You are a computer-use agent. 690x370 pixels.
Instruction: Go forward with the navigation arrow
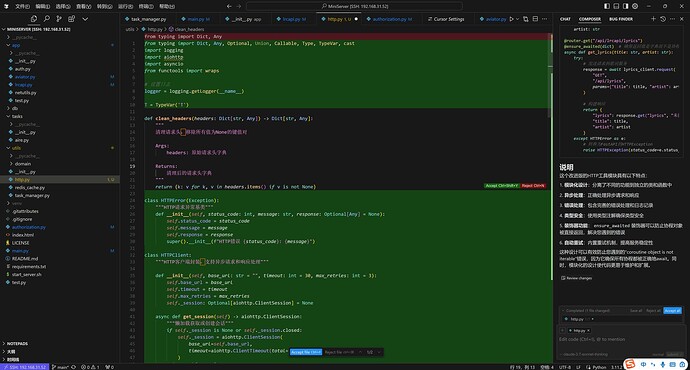tap(239, 6)
